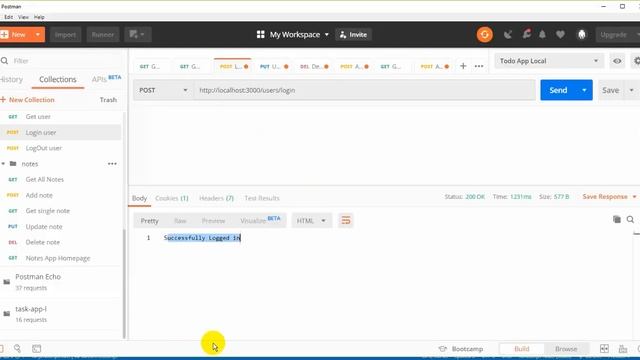Open the console icon in status bar
Screen dimensions: 640x360
point(37,348)
